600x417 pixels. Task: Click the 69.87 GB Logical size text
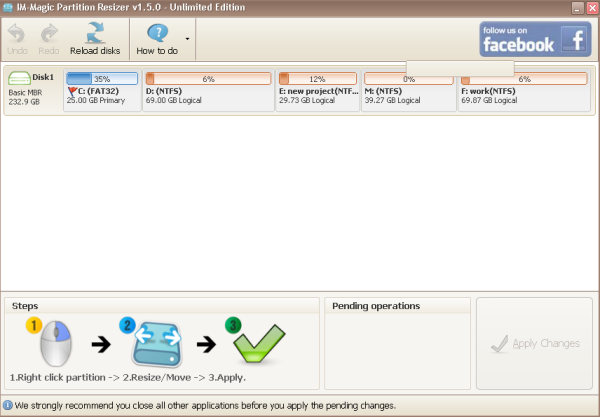[489, 100]
